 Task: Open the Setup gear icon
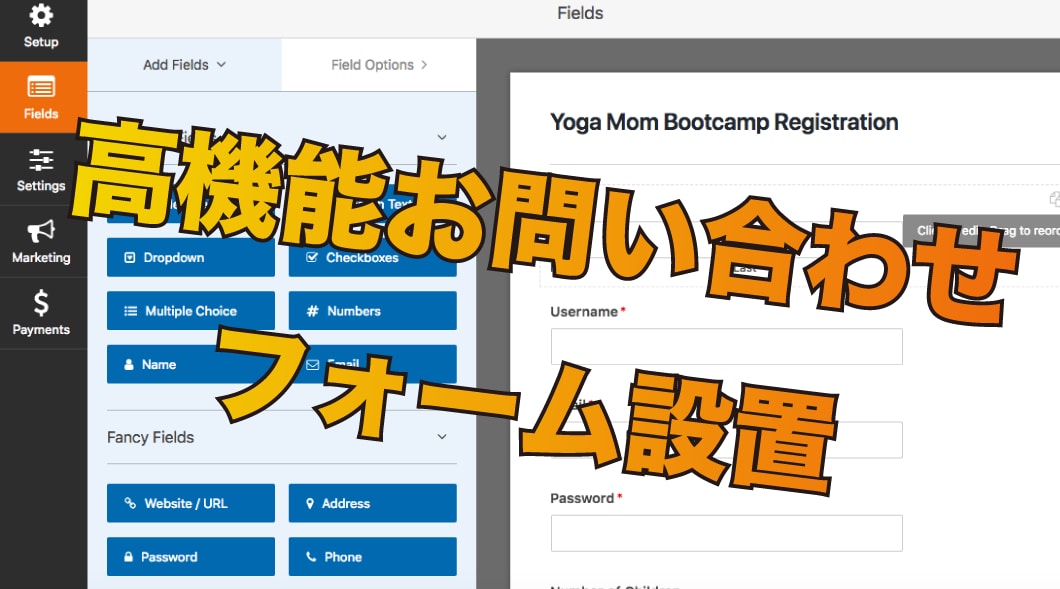(x=41, y=15)
